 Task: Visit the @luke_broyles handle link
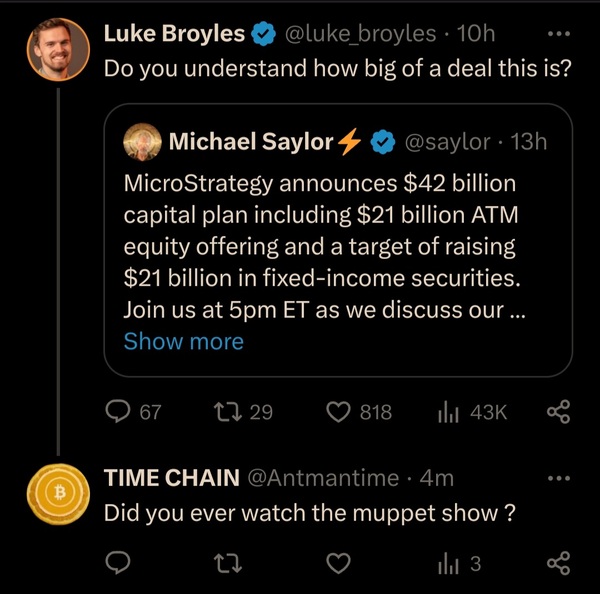tap(360, 34)
